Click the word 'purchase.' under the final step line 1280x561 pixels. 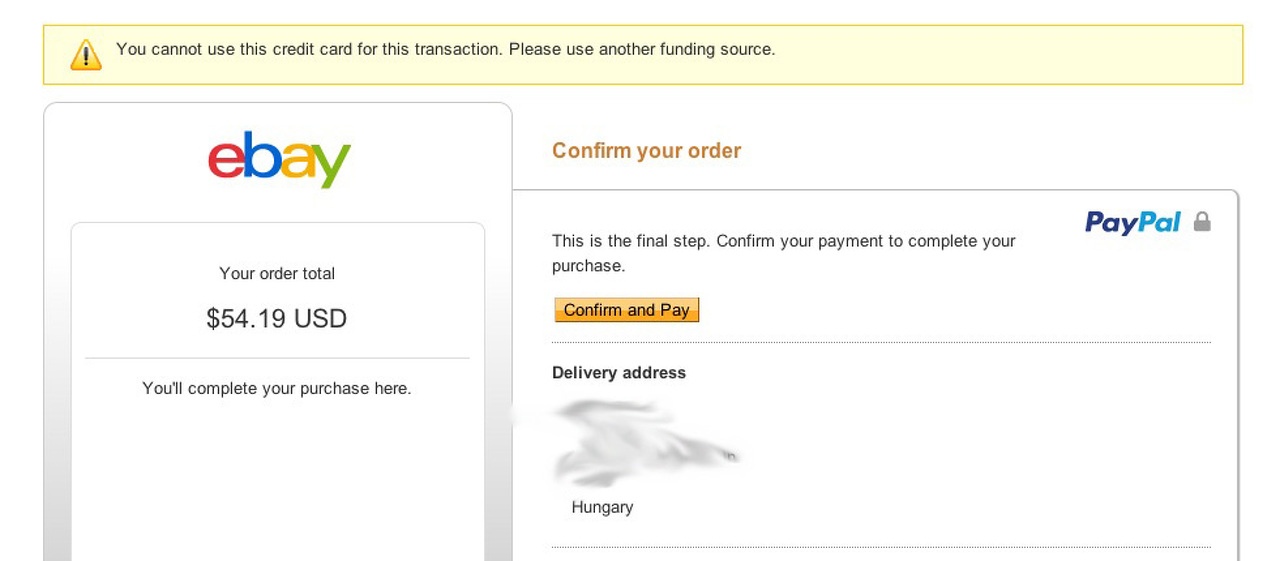click(x=588, y=266)
